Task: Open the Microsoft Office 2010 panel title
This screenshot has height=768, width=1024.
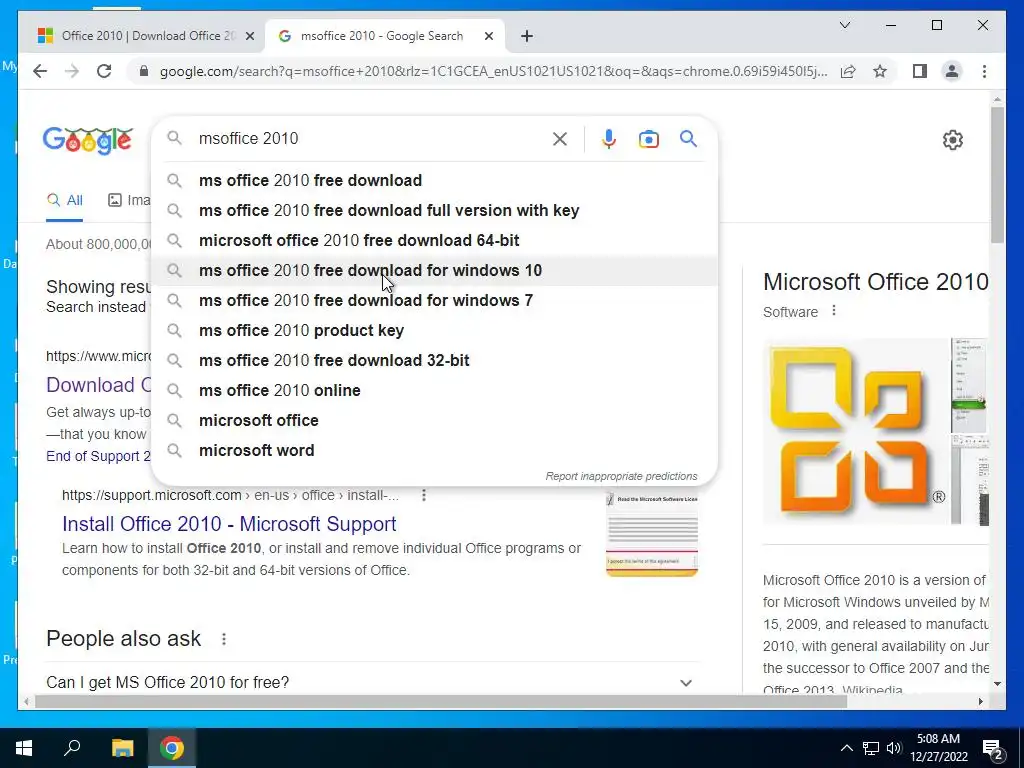Action: point(875,282)
